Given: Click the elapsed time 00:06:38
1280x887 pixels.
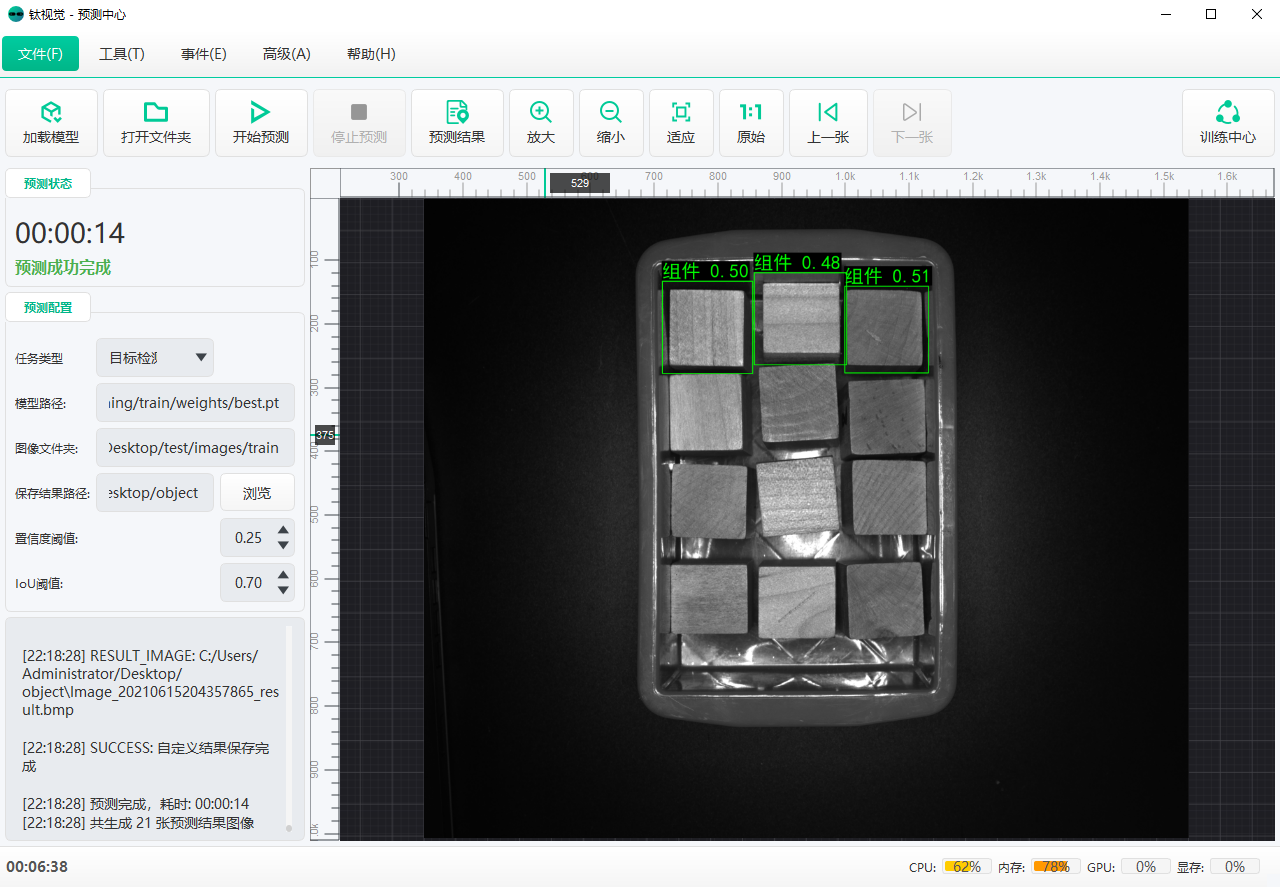Looking at the screenshot, I should pyautogui.click(x=37, y=867).
